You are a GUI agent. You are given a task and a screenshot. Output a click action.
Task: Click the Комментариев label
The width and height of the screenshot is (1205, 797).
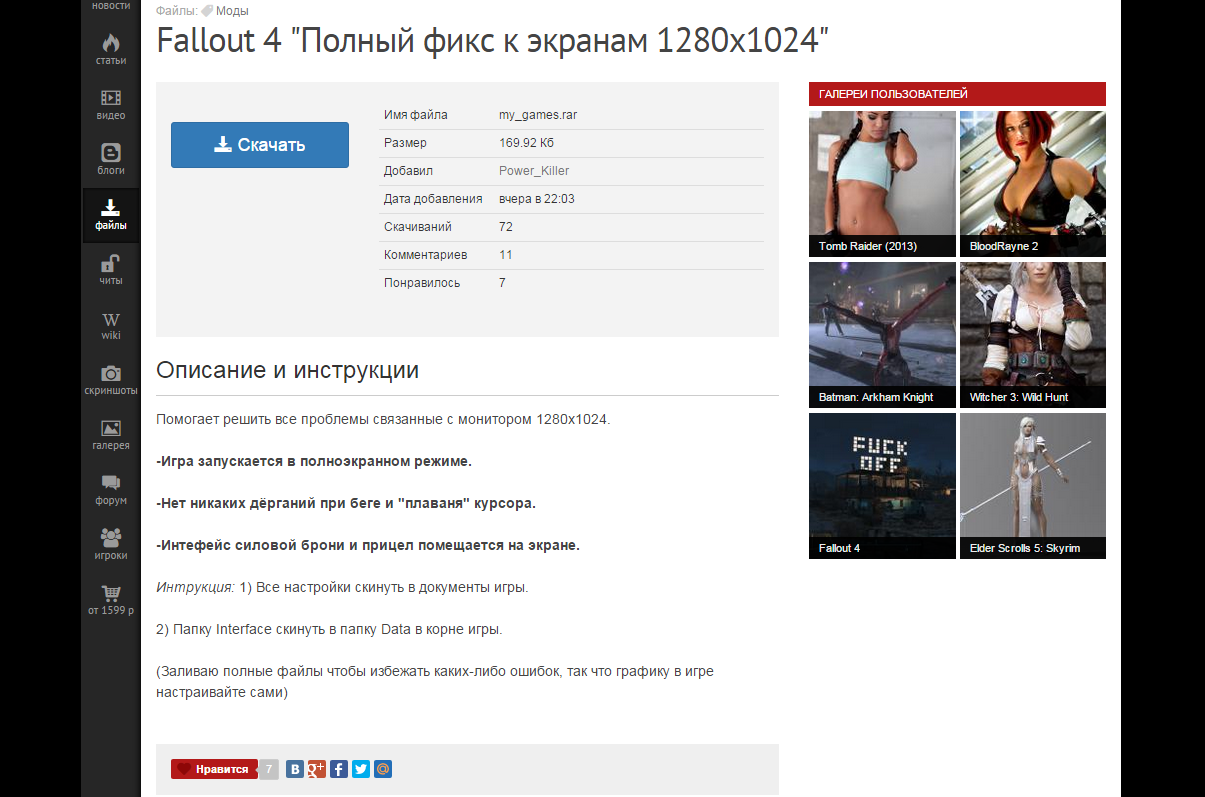coord(426,255)
